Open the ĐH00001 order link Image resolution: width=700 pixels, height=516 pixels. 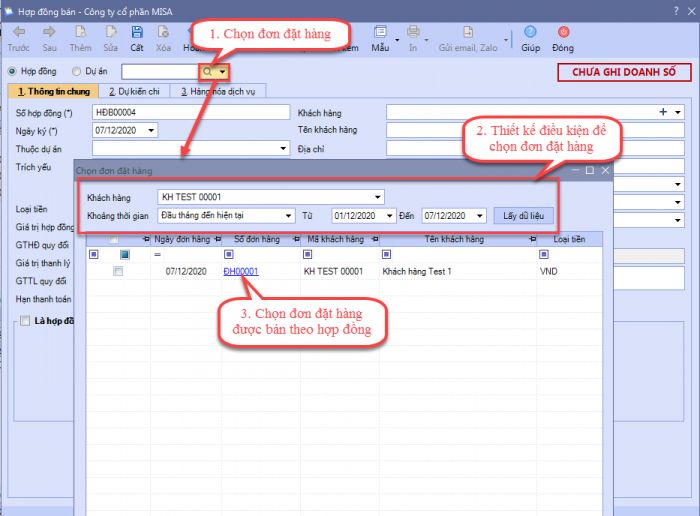241,271
